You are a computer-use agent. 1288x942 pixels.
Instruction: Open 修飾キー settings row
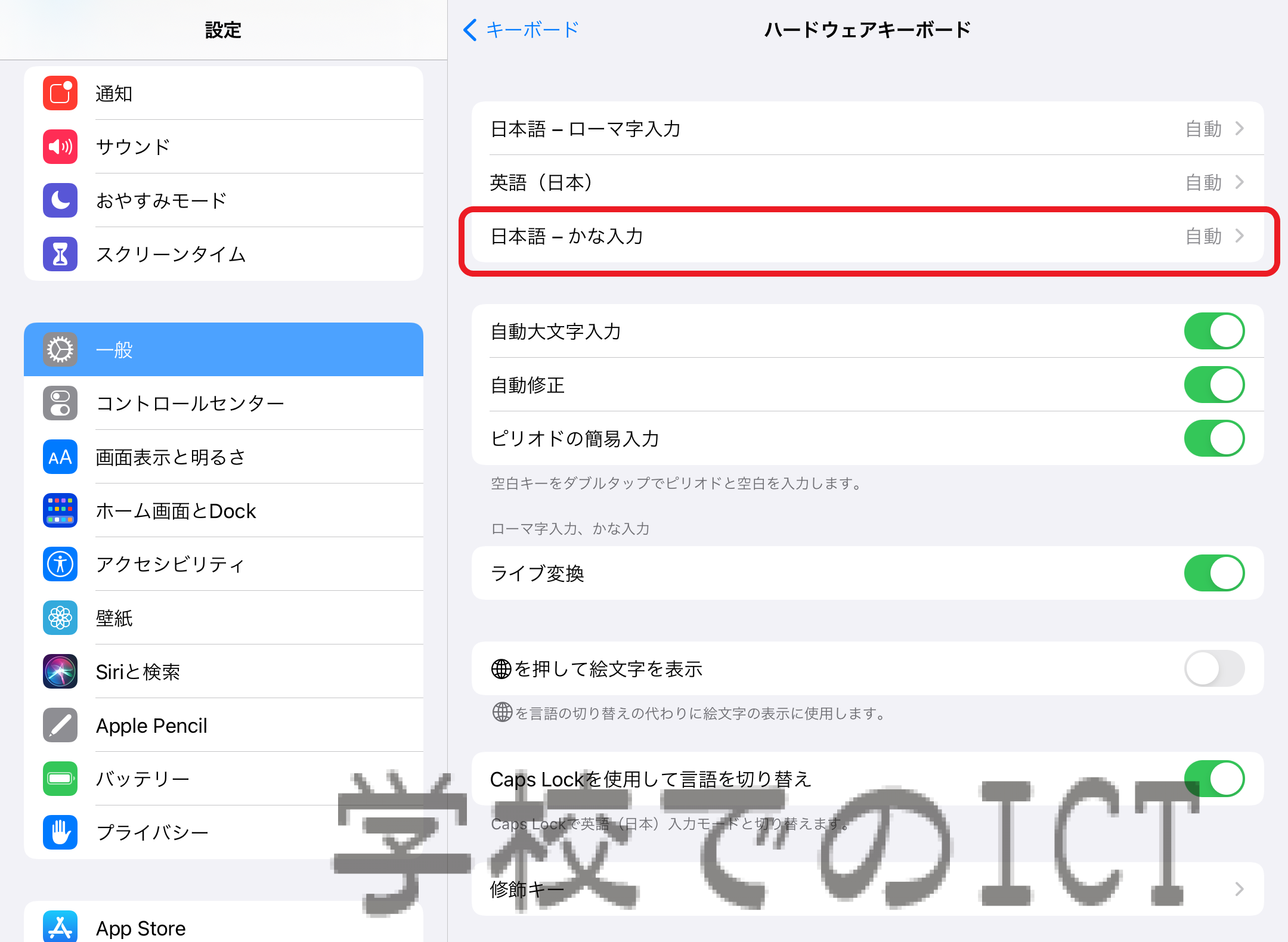click(x=868, y=889)
